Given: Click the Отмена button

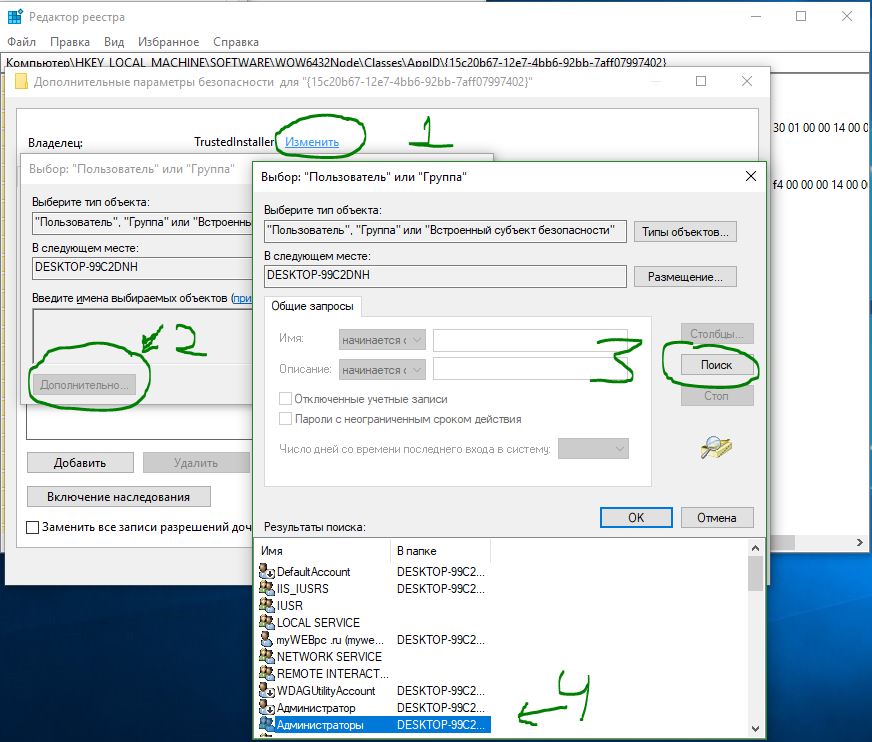Looking at the screenshot, I should (x=716, y=517).
